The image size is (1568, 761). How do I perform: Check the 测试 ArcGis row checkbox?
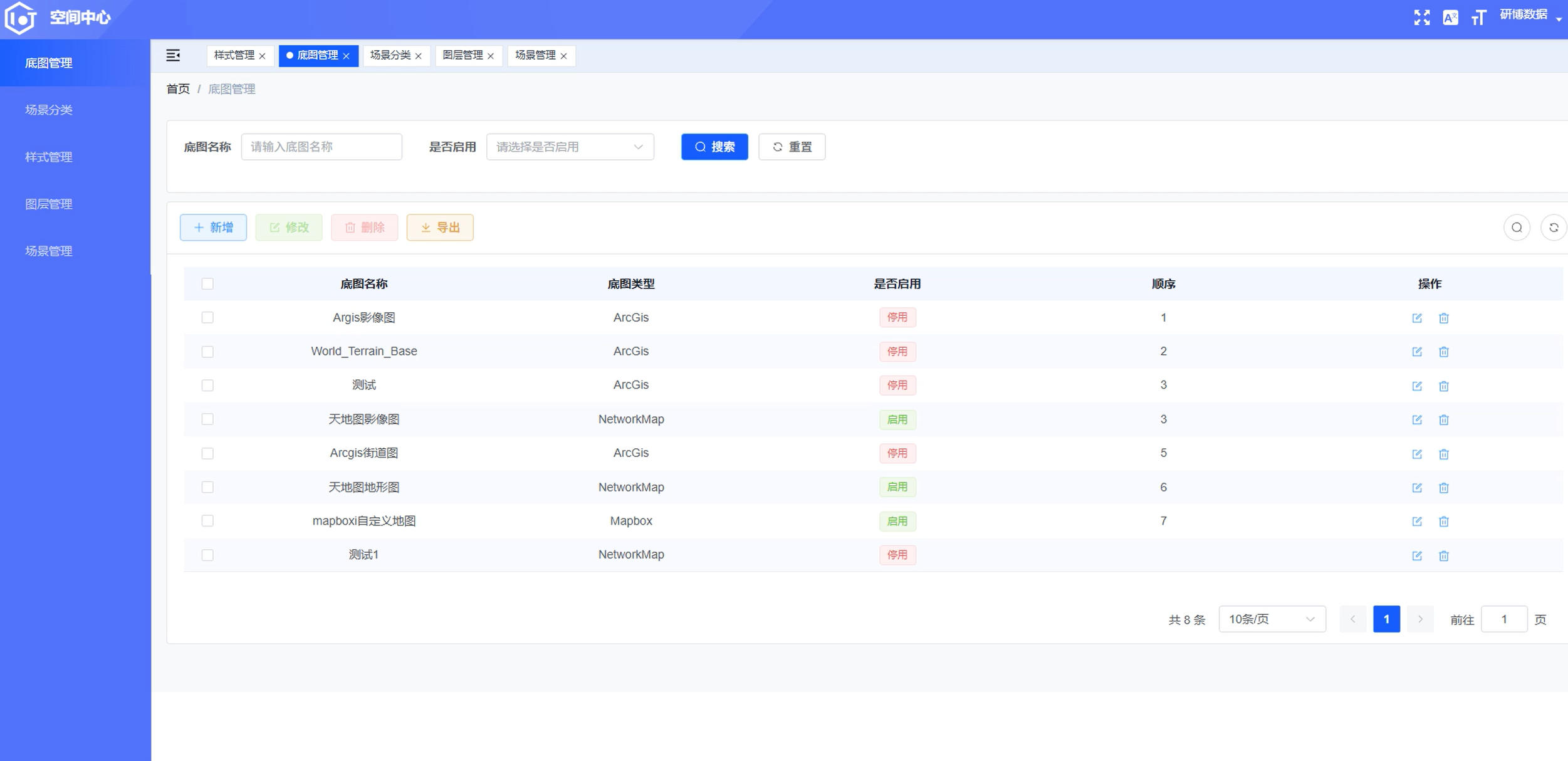207,386
